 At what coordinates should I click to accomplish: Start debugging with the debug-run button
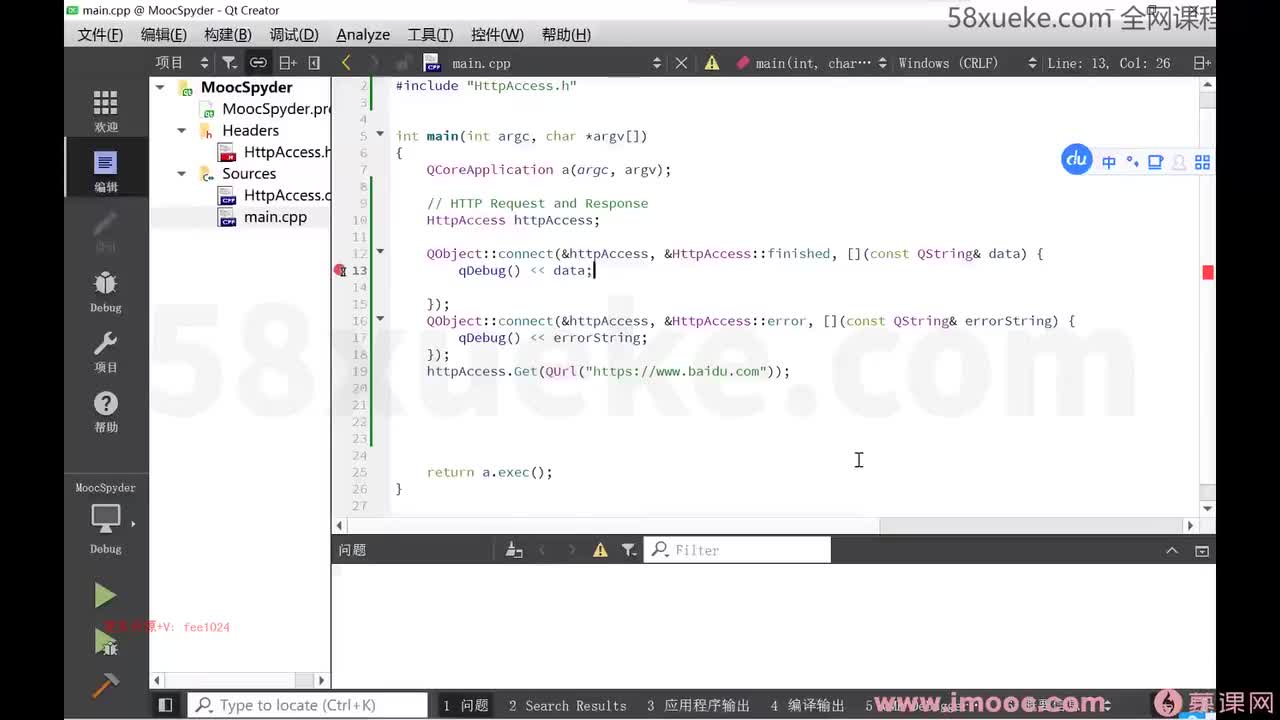point(105,641)
